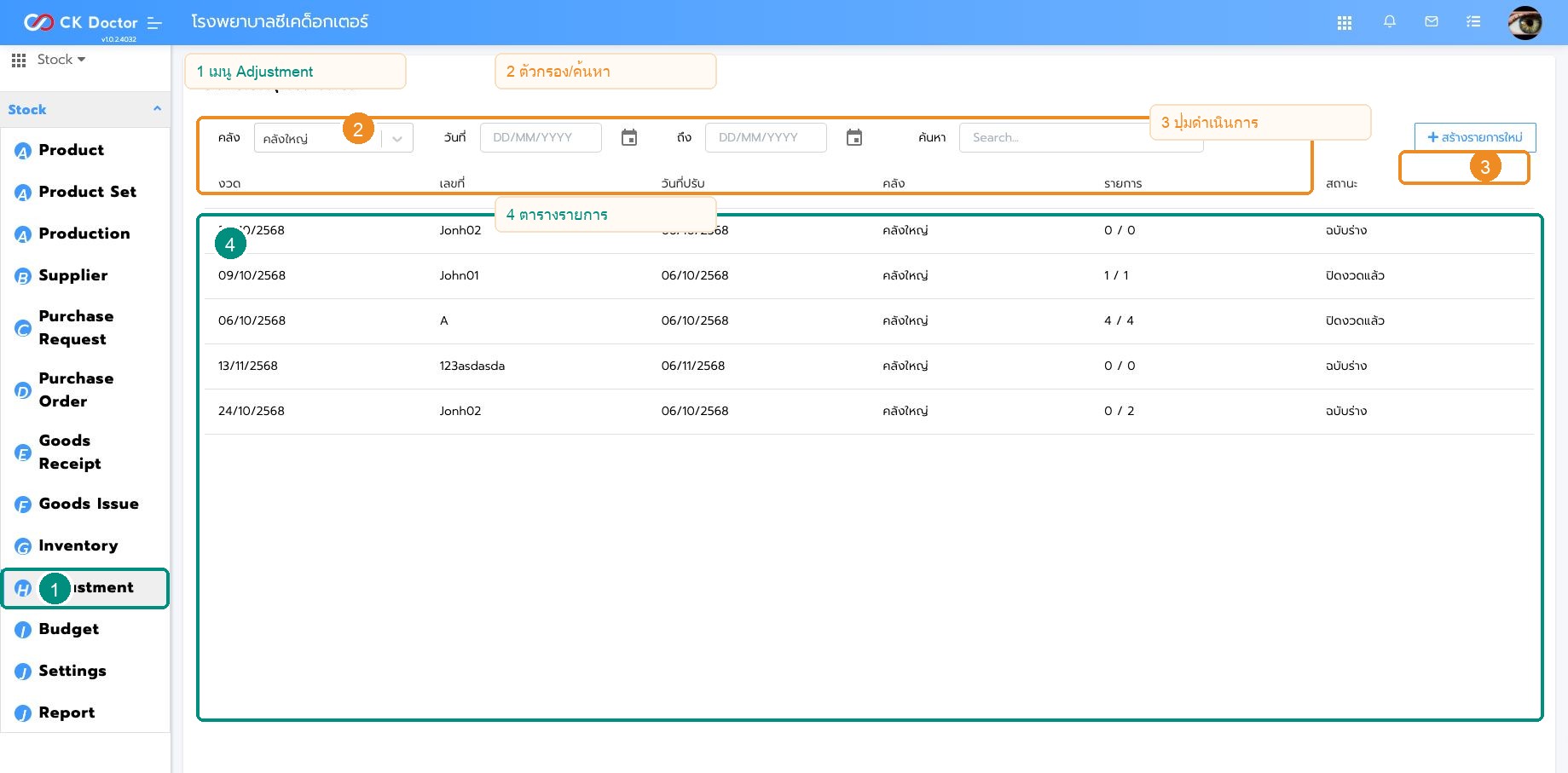1568x773 pixels.
Task: Click the Goods Issue sidebar icon
Action: coord(23,505)
